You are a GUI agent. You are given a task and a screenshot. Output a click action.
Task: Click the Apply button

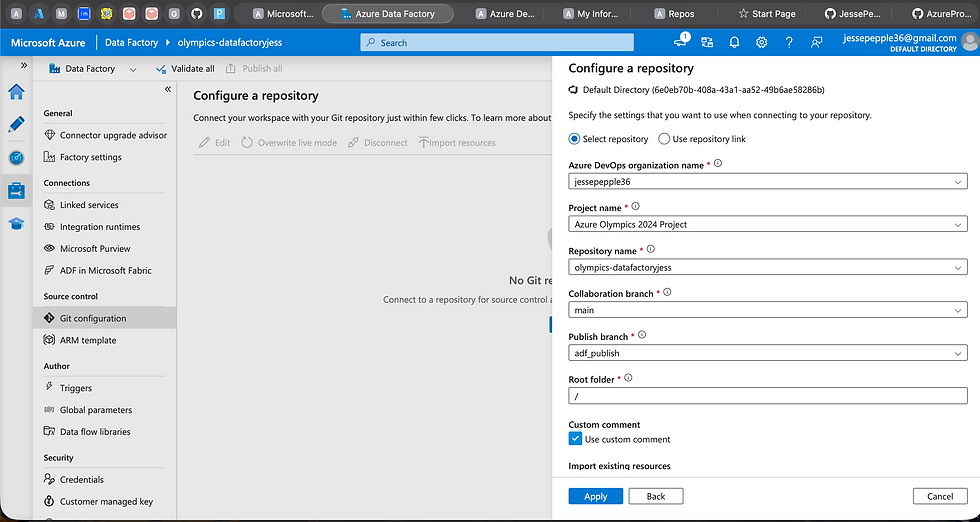pos(595,496)
